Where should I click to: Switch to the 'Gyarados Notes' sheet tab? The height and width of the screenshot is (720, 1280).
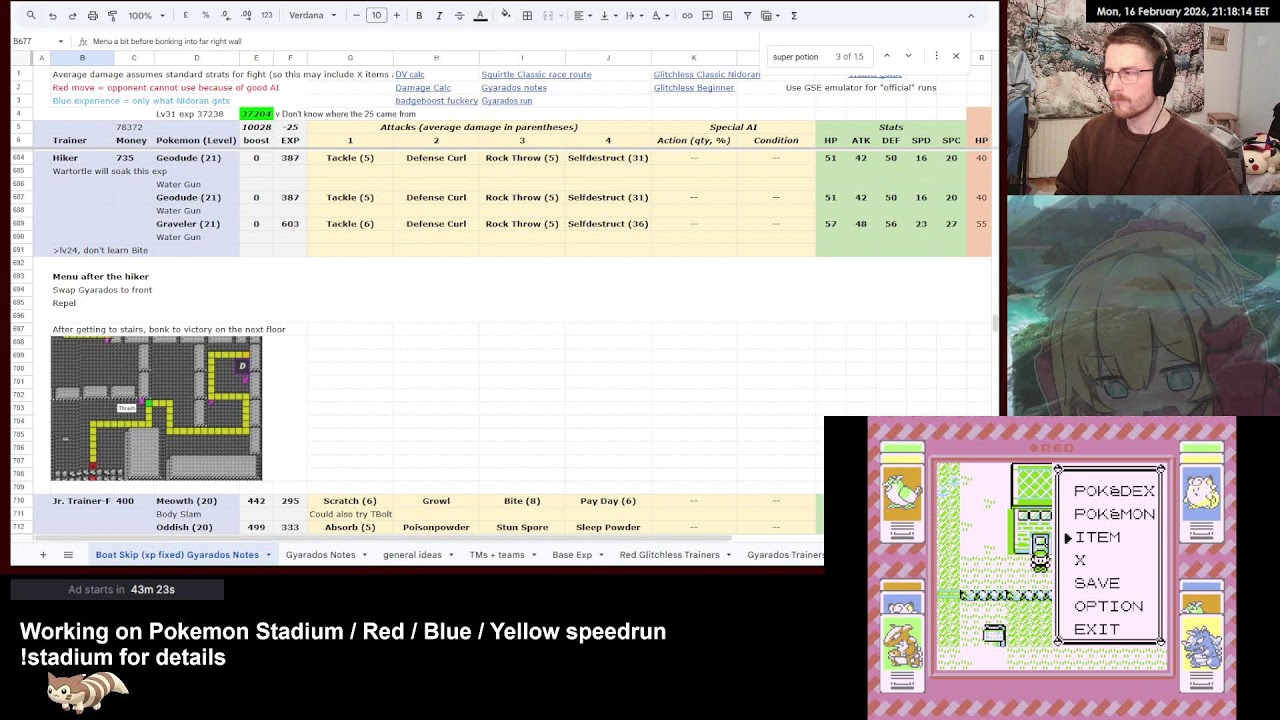(320, 555)
